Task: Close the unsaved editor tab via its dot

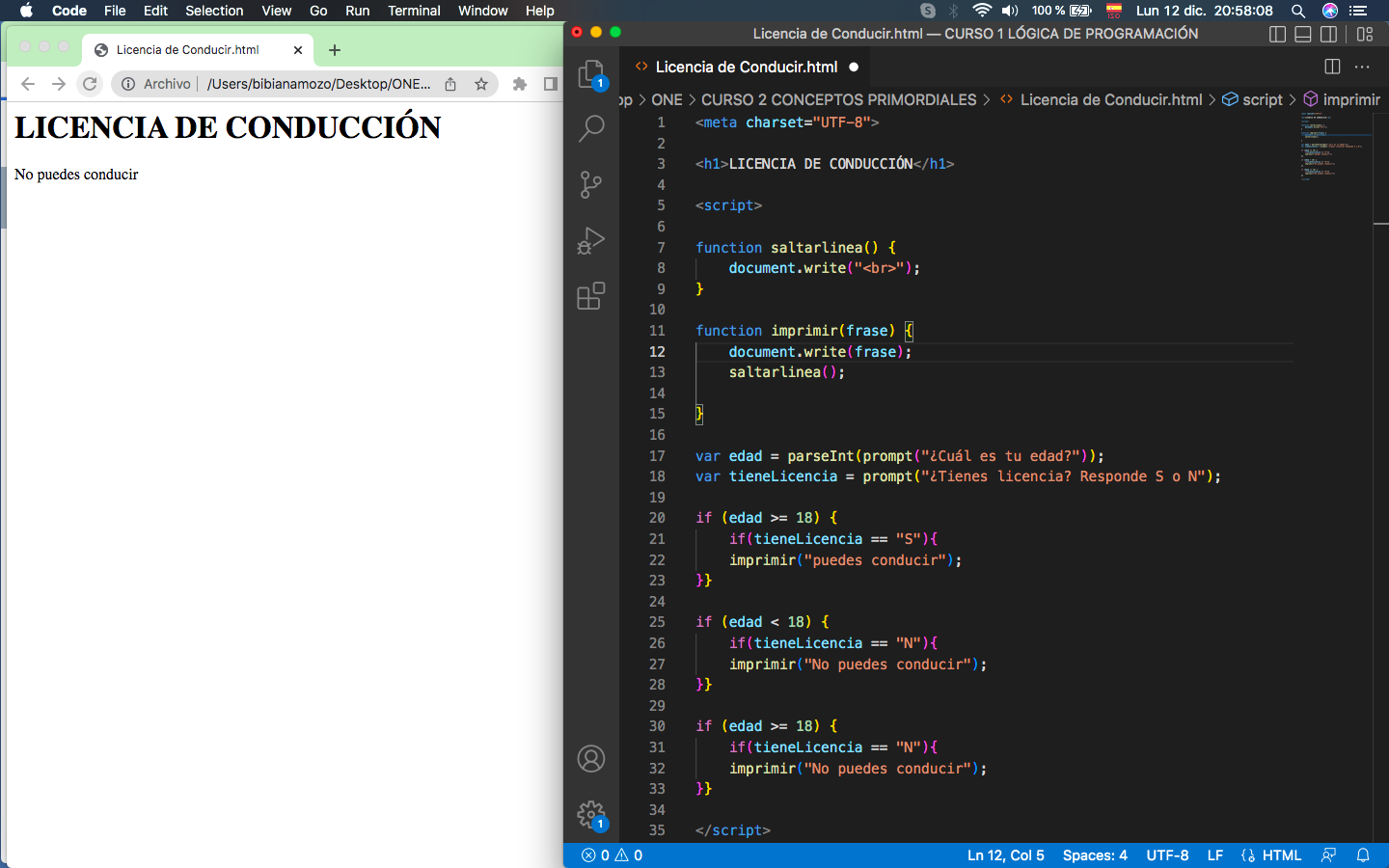Action: (854, 67)
